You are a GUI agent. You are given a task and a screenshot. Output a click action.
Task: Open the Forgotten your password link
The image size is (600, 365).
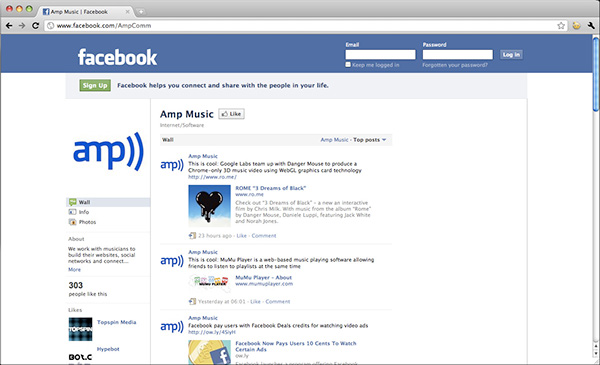[x=455, y=65]
